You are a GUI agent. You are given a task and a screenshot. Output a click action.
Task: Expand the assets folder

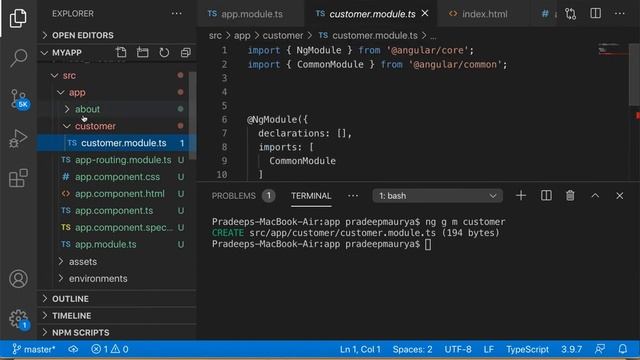(x=83, y=261)
